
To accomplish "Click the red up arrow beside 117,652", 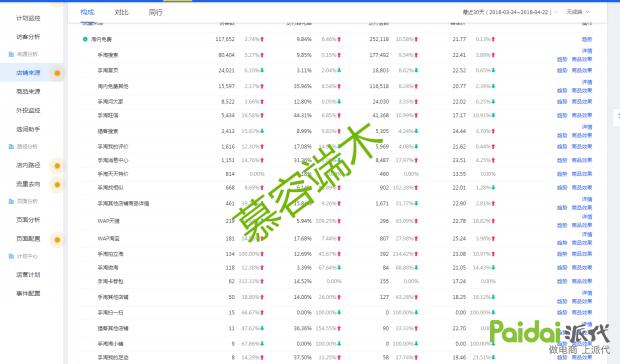I will click(x=262, y=40).
